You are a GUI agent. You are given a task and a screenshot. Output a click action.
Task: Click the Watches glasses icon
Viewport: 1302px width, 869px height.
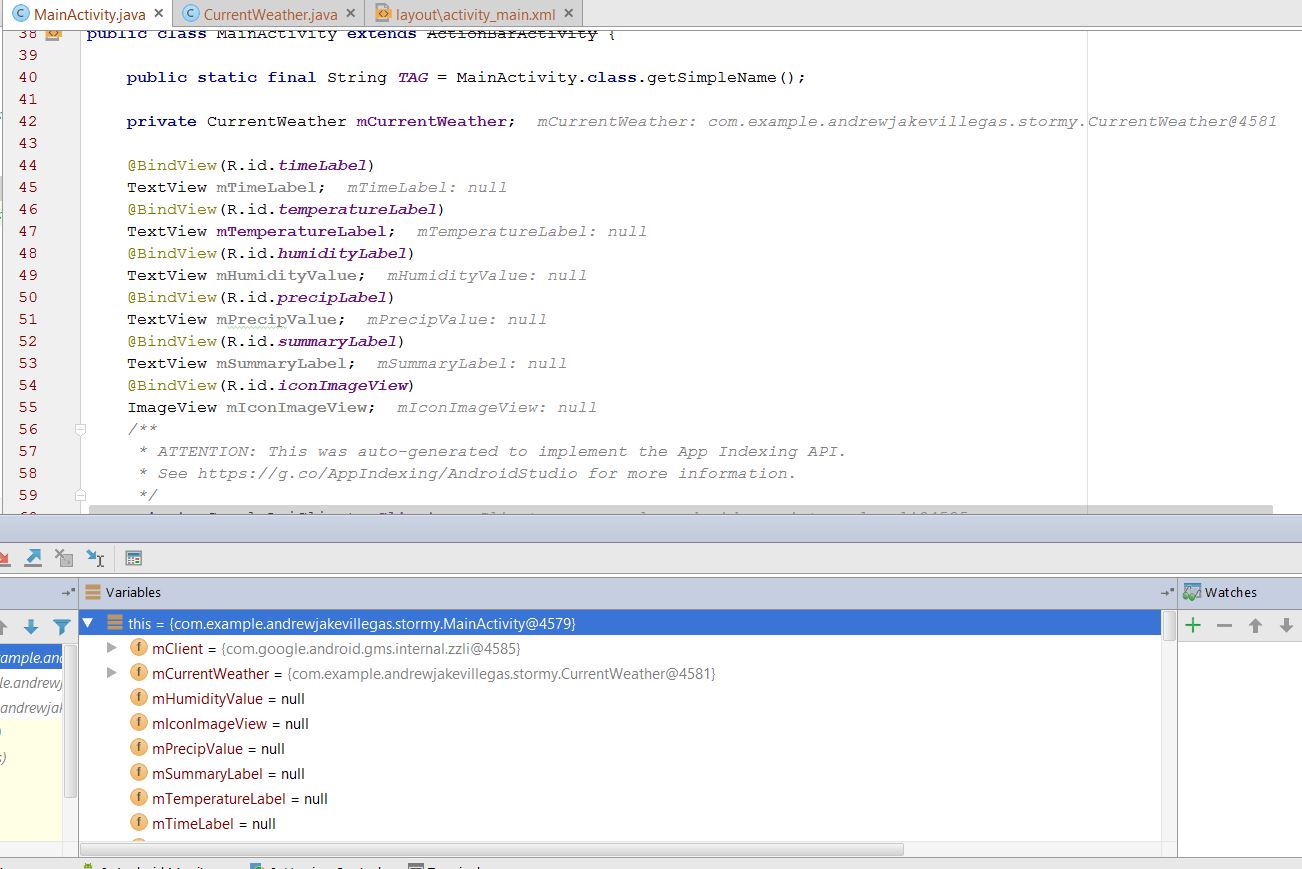1191,592
